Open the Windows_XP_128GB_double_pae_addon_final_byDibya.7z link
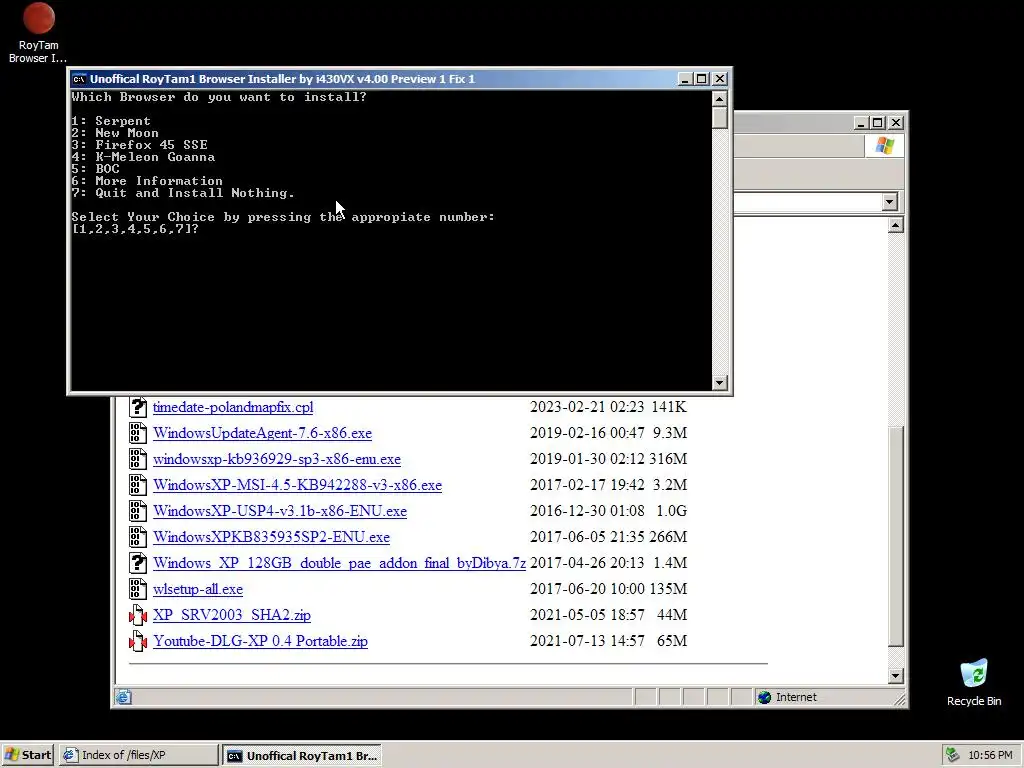 [339, 563]
